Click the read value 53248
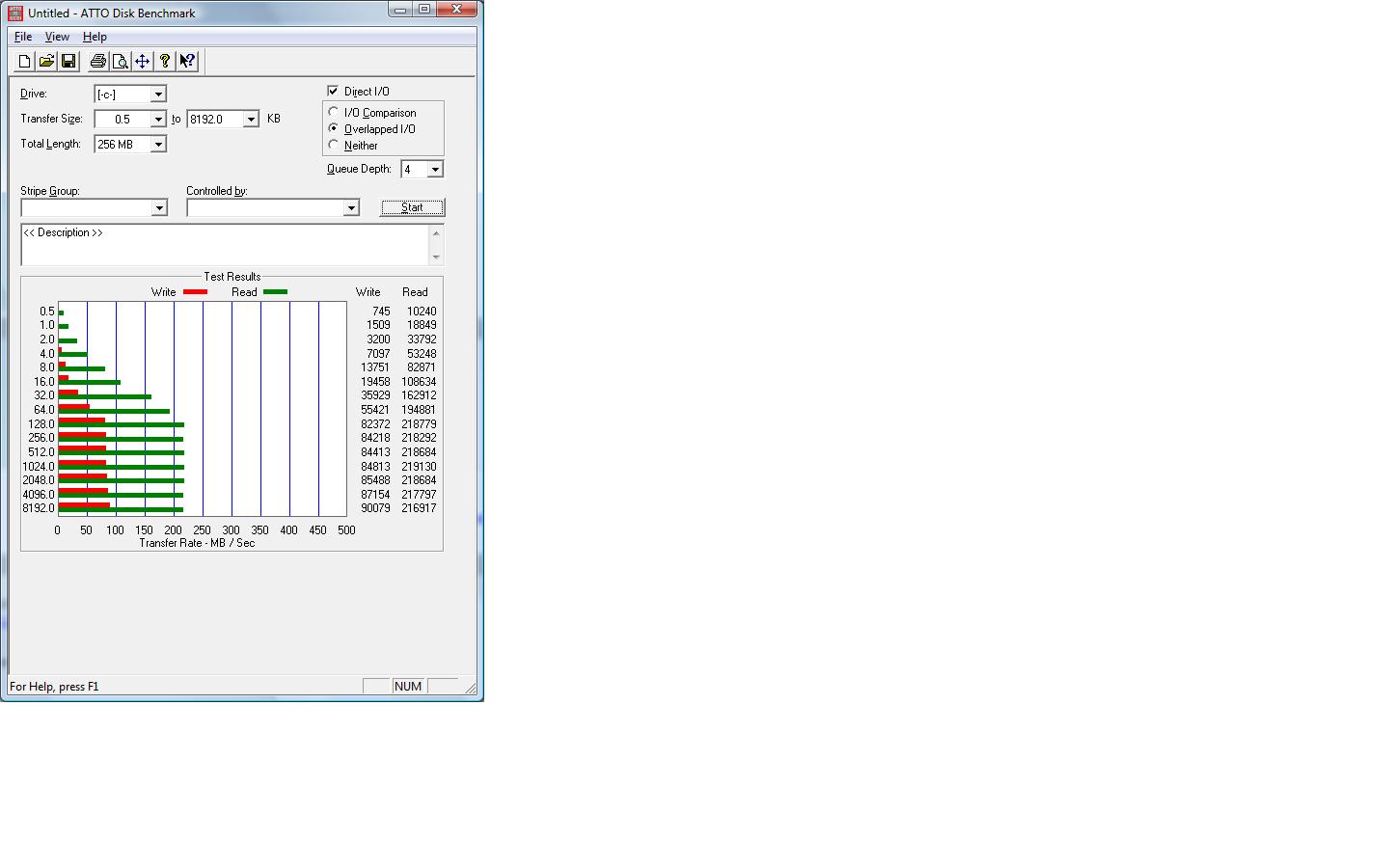1389x868 pixels. click(422, 354)
